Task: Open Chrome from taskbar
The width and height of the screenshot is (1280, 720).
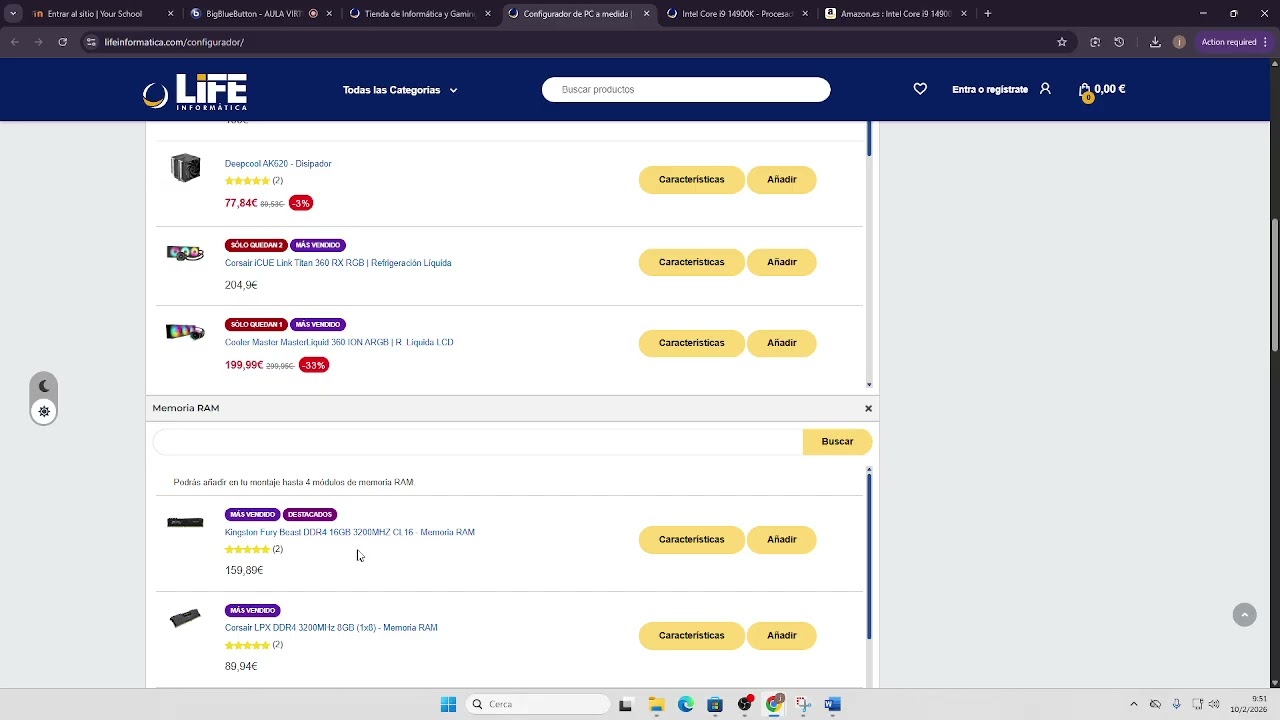Action: coord(773,704)
